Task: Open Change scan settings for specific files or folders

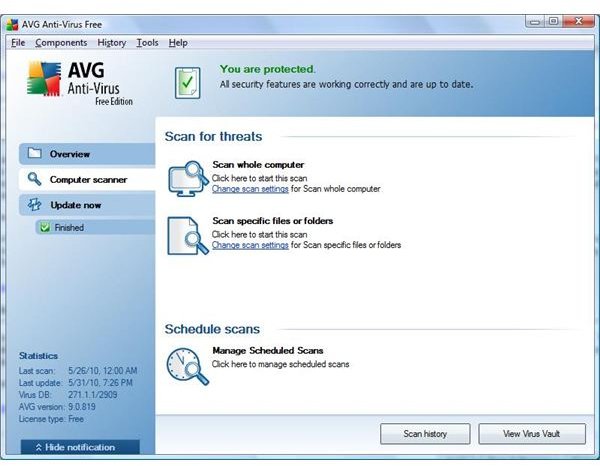Action: coord(250,245)
